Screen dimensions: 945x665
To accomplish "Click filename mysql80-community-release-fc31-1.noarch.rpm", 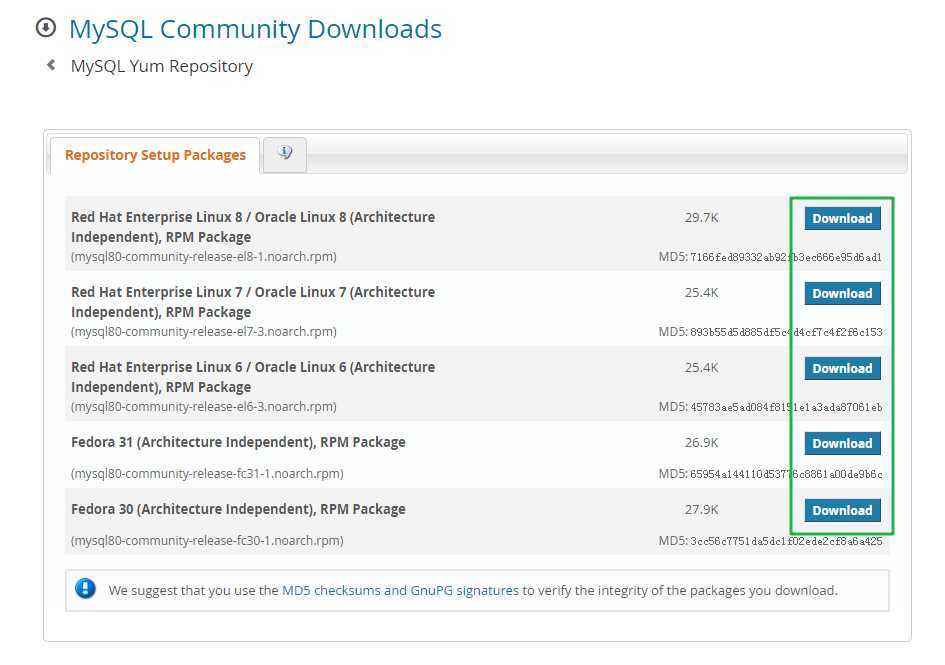I will (207, 473).
